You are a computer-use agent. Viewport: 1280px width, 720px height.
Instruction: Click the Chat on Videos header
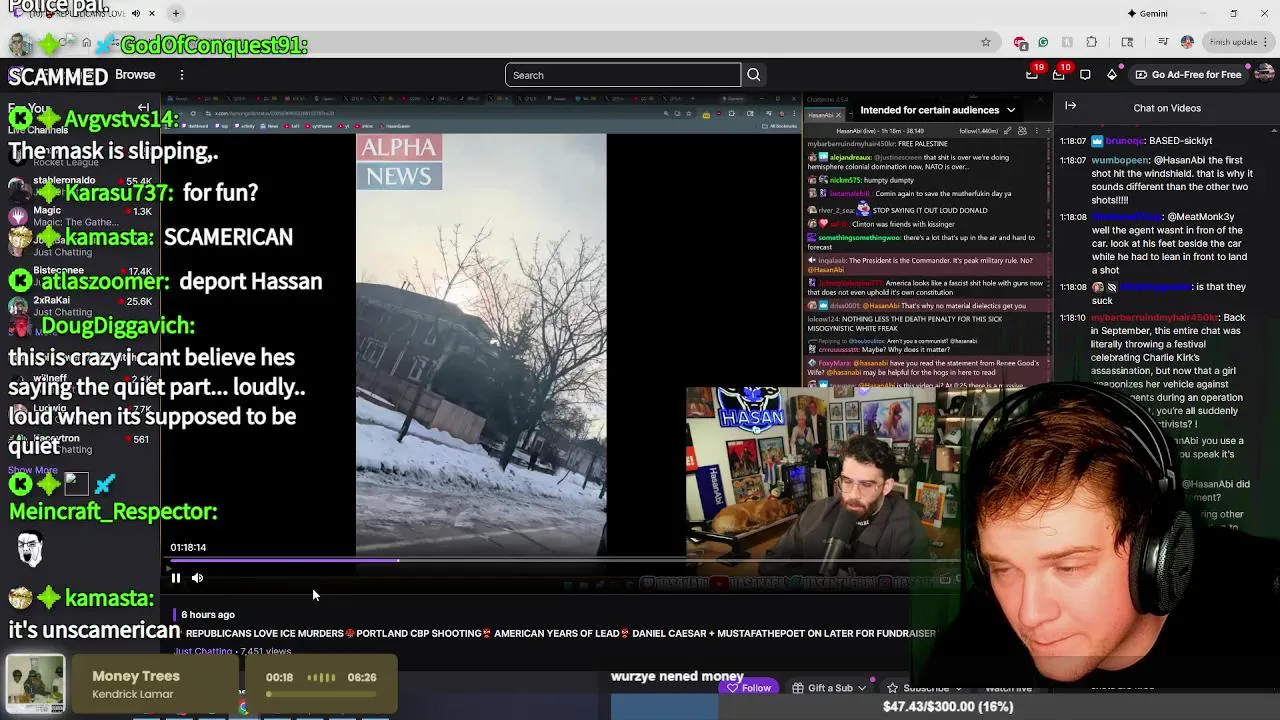(1167, 108)
